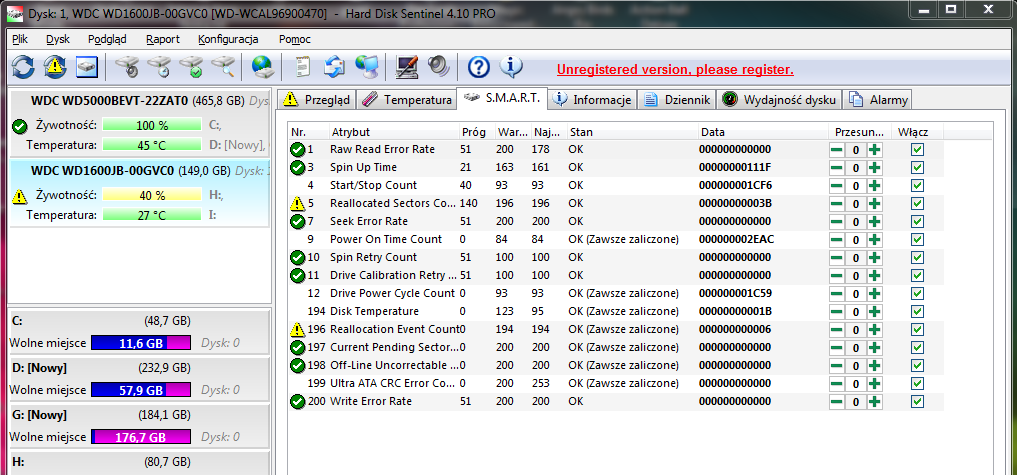Click the offset value field for Drive Power Cycle Count
Screen dimensions: 1017x475
tap(856, 294)
